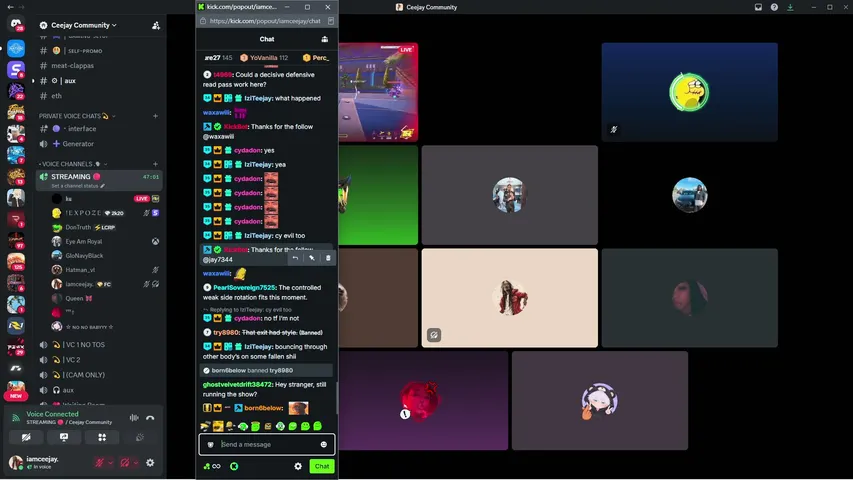
Task: Click the first emote in Kick quick emote row
Action: point(205,426)
